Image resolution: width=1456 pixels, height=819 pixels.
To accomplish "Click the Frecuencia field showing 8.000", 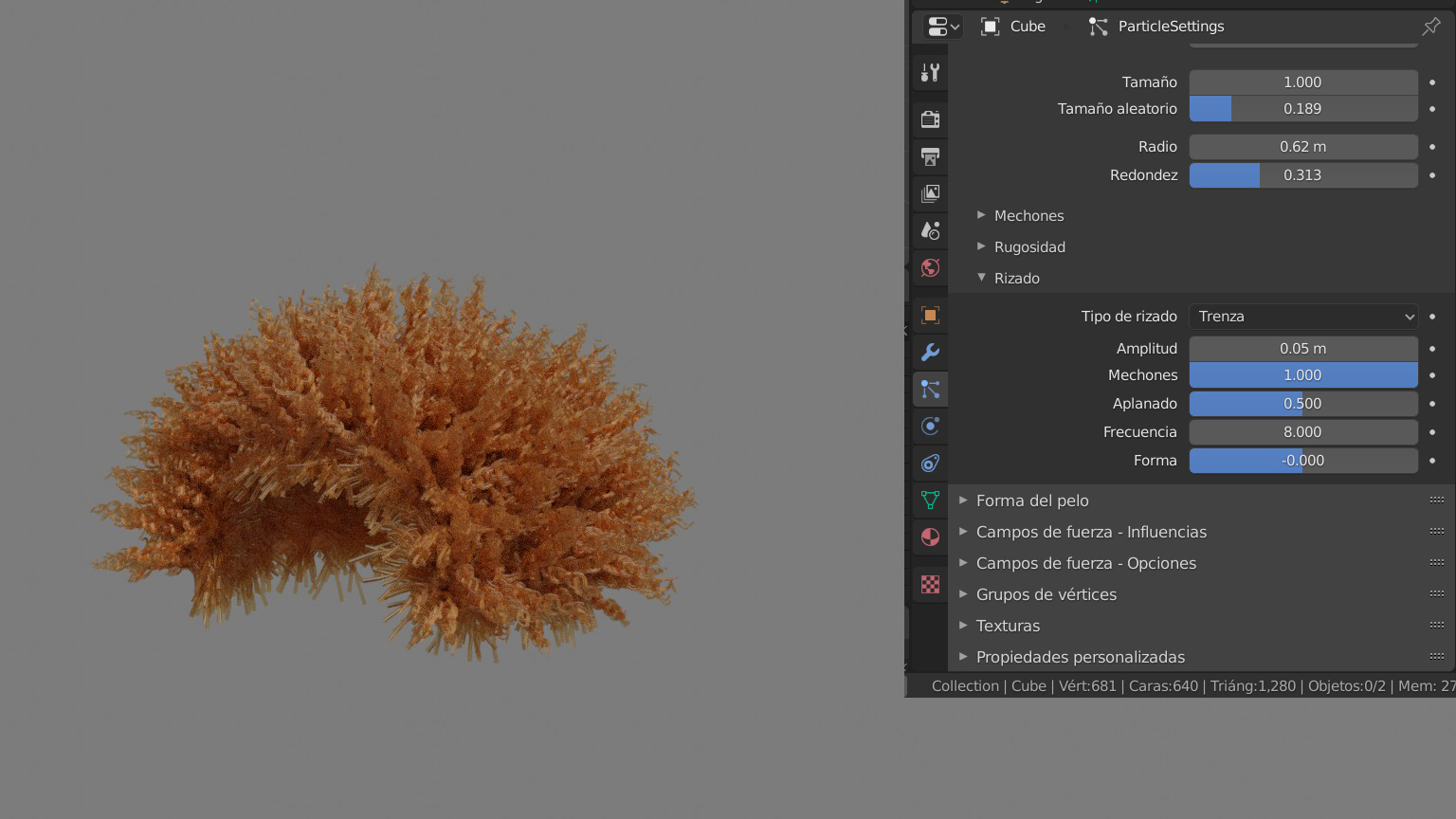I will pyautogui.click(x=1303, y=432).
